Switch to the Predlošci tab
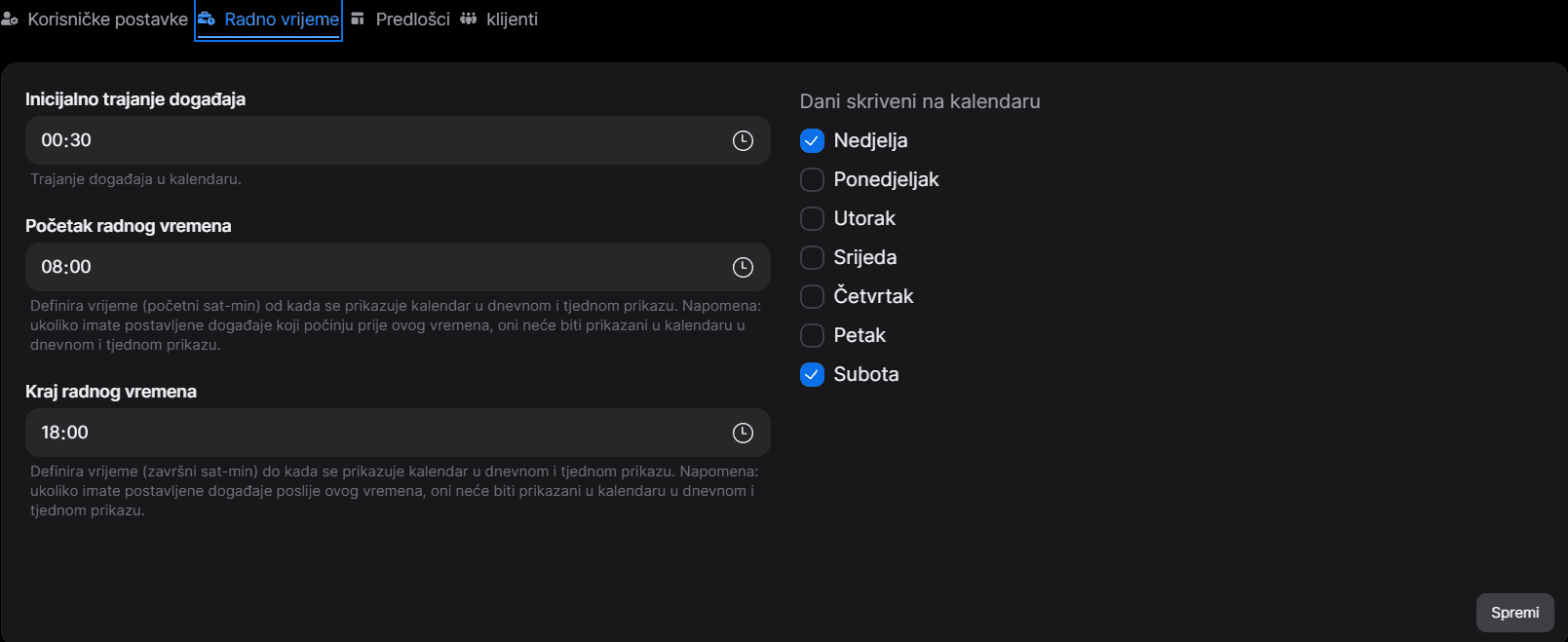Screen dimensions: 1568x642 pyautogui.click(x=412, y=19)
